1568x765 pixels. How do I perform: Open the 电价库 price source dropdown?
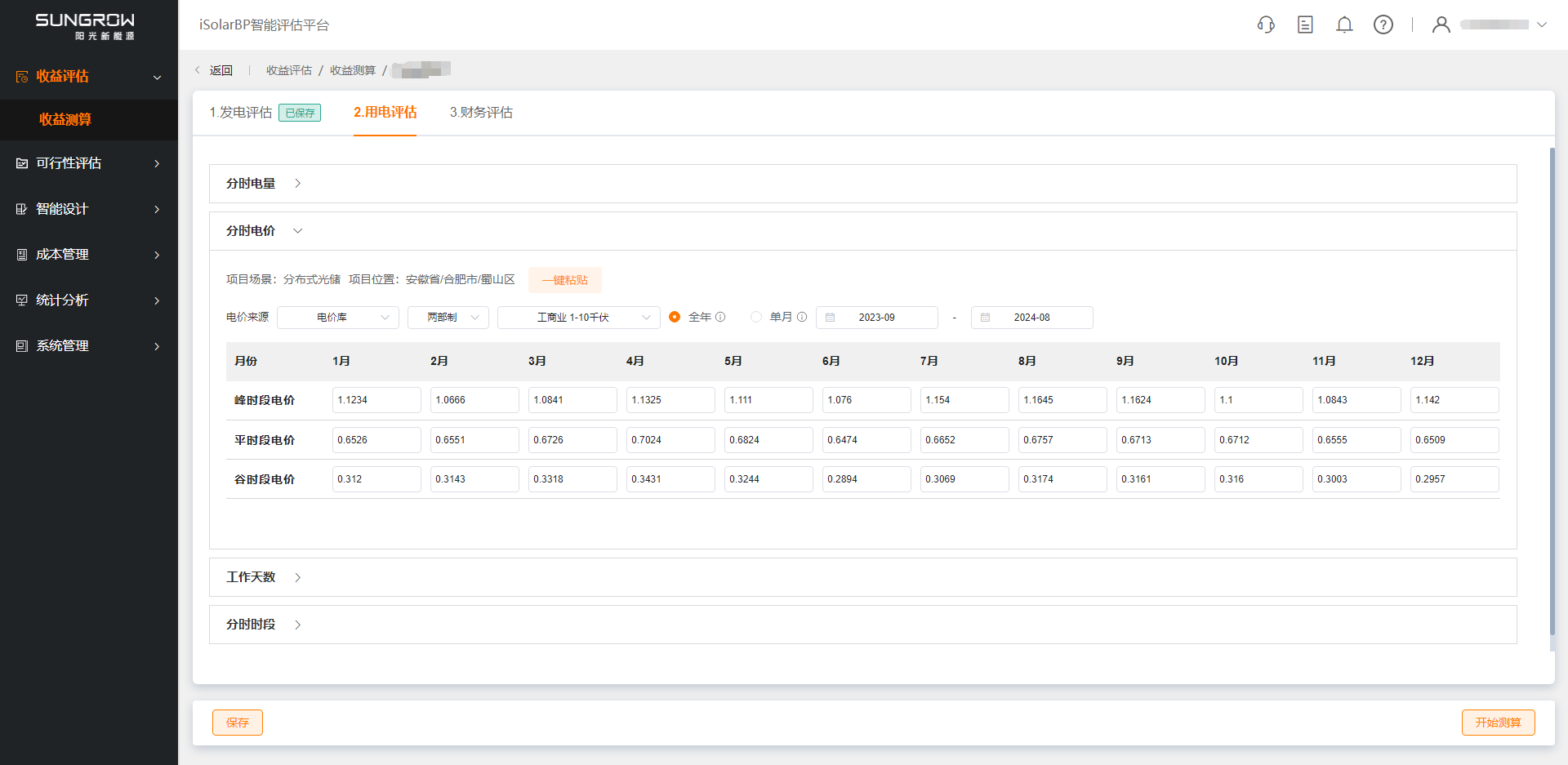click(337, 318)
